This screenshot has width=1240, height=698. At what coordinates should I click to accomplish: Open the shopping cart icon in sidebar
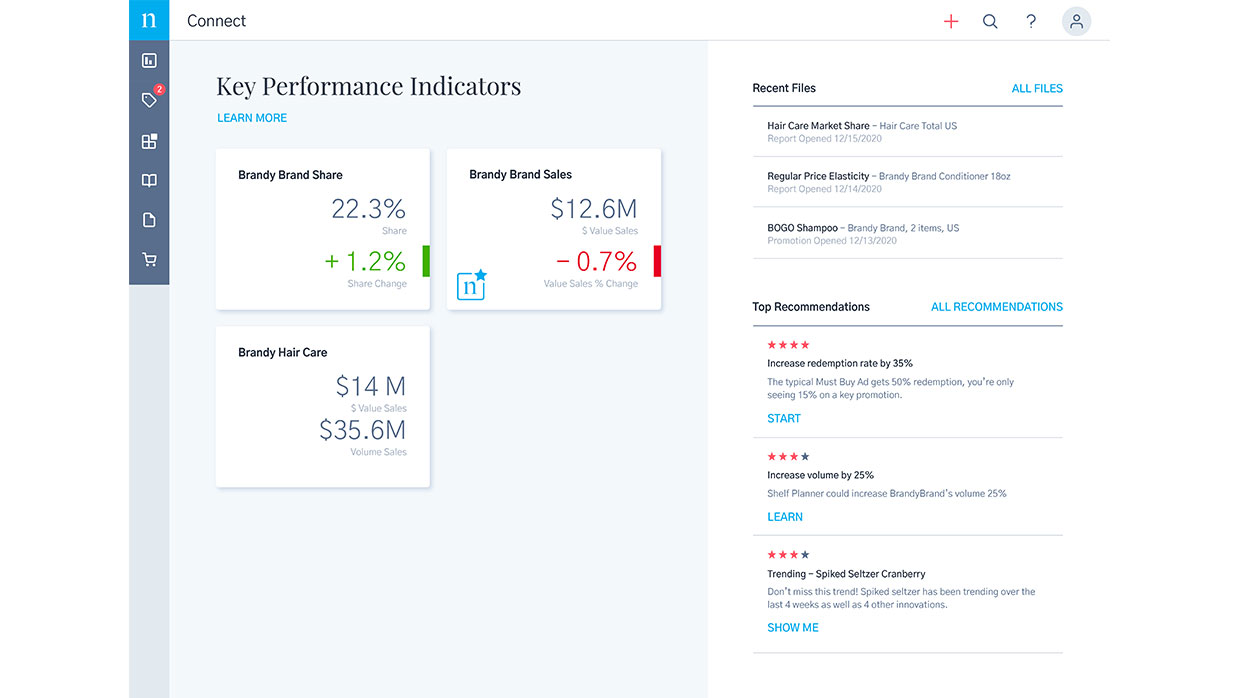pyautogui.click(x=149, y=260)
